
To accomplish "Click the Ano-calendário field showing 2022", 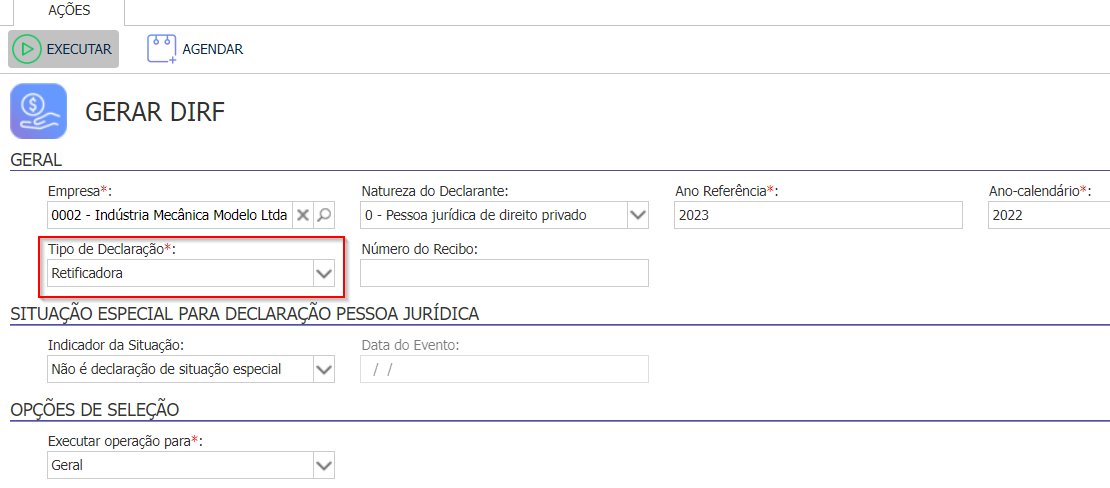I will point(1048,215).
